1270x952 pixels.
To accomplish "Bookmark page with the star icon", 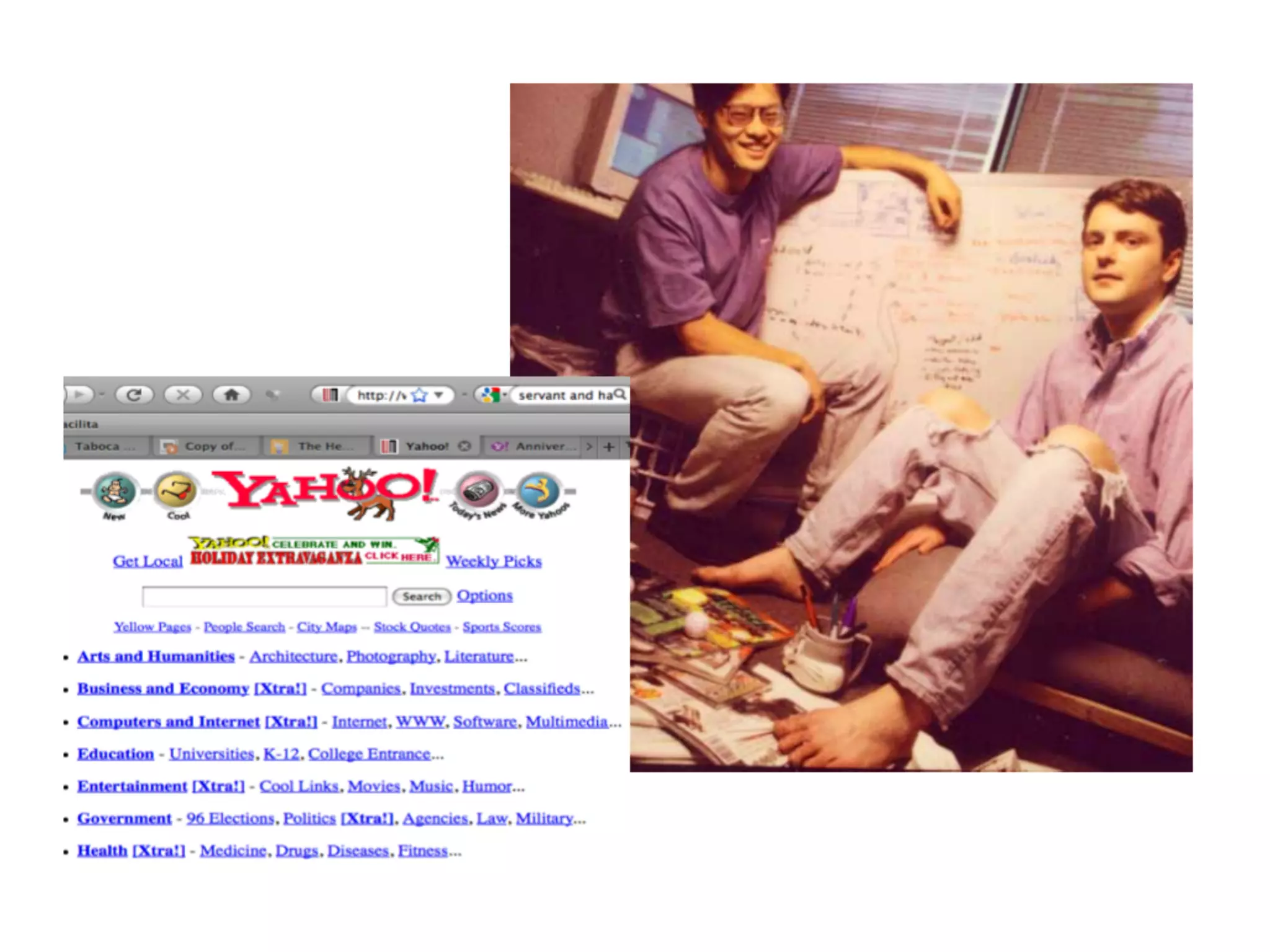I will [420, 395].
